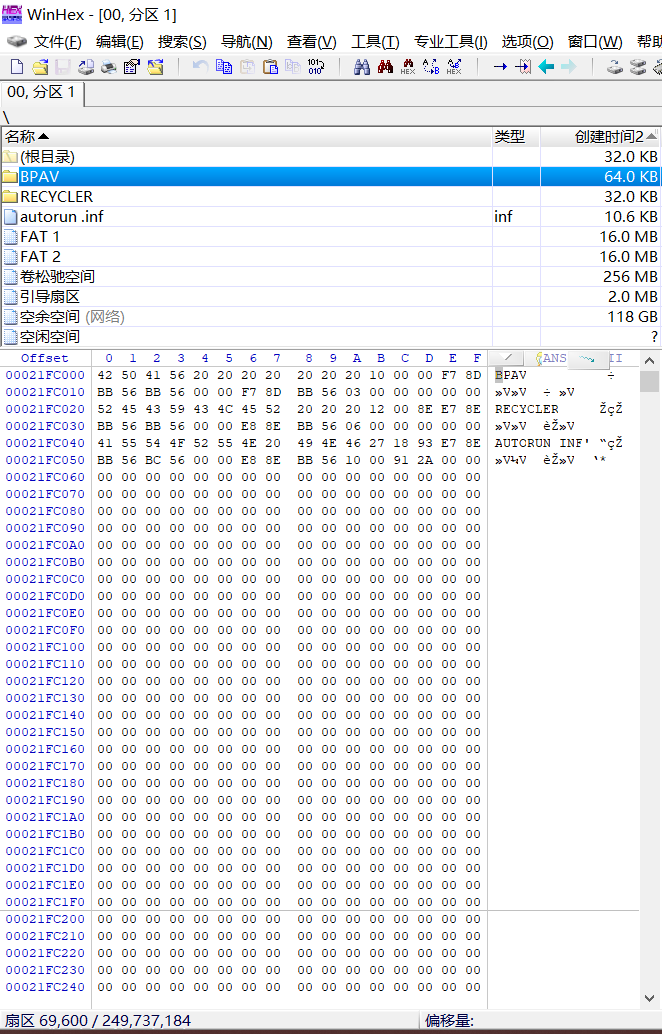Click the Find Text binoculars icon

[361, 67]
